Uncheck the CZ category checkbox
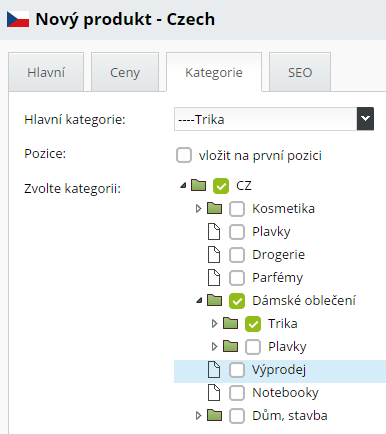 (221, 186)
